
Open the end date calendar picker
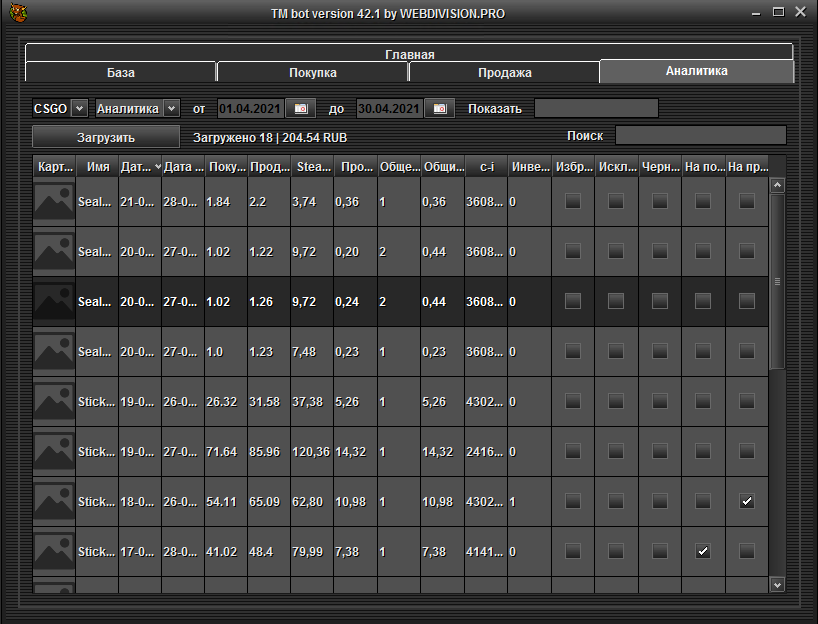(x=439, y=108)
